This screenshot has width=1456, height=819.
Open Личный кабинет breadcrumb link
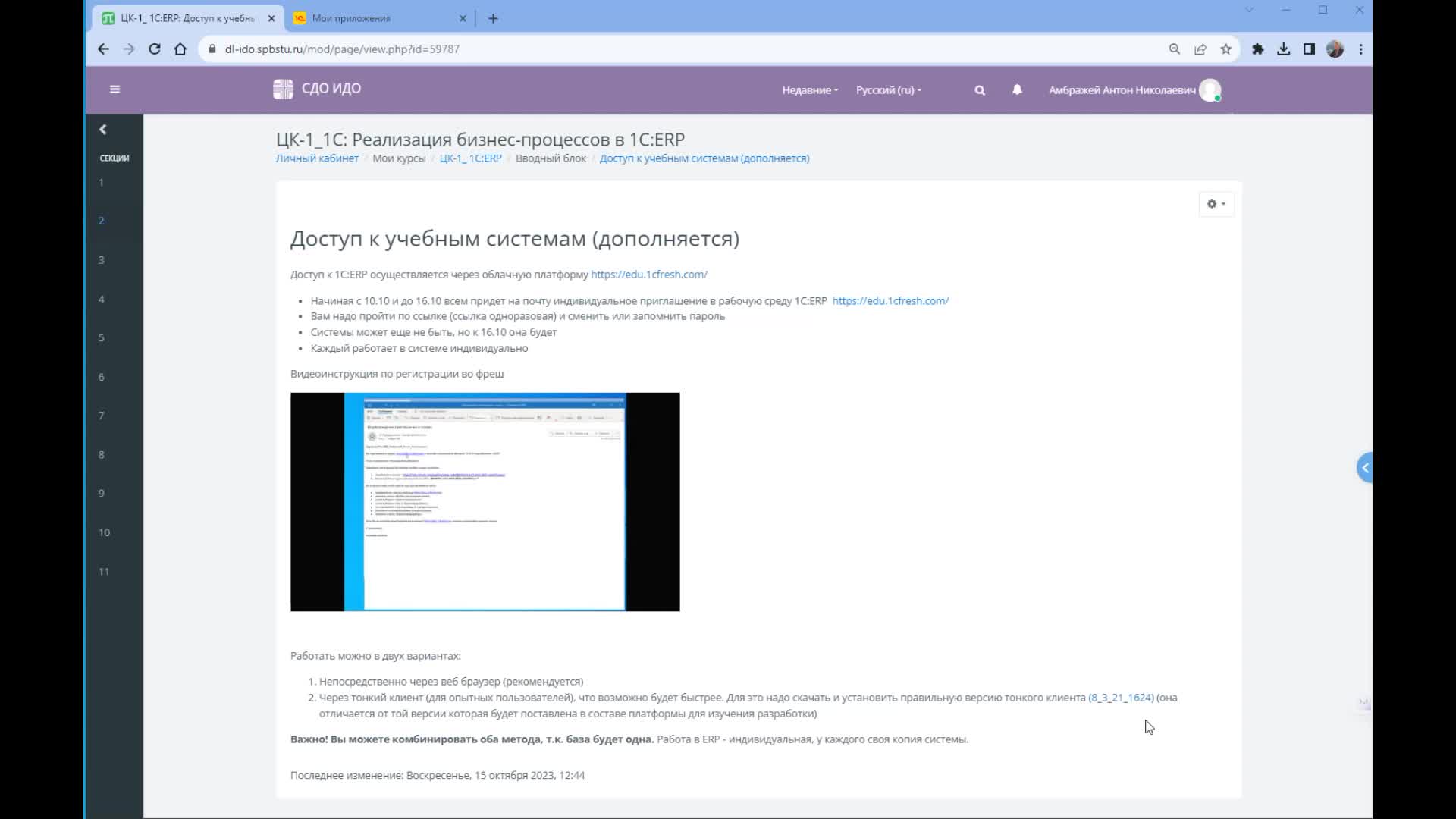click(x=317, y=158)
